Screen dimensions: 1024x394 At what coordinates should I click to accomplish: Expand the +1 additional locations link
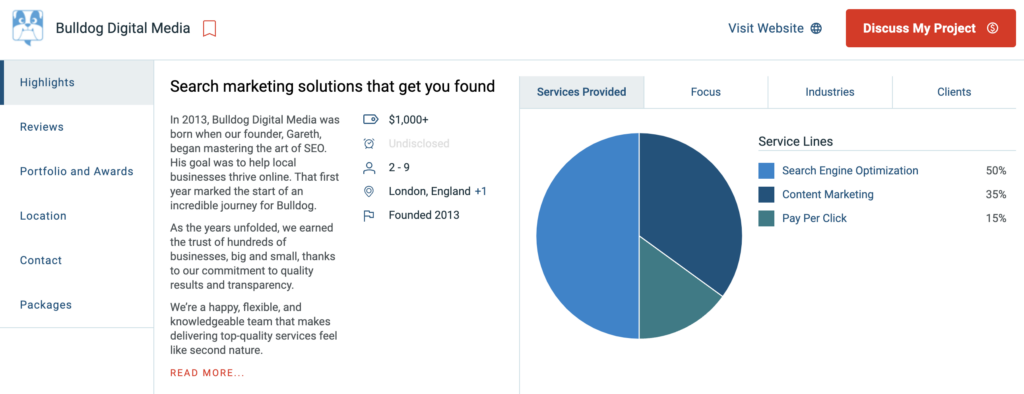coord(480,191)
